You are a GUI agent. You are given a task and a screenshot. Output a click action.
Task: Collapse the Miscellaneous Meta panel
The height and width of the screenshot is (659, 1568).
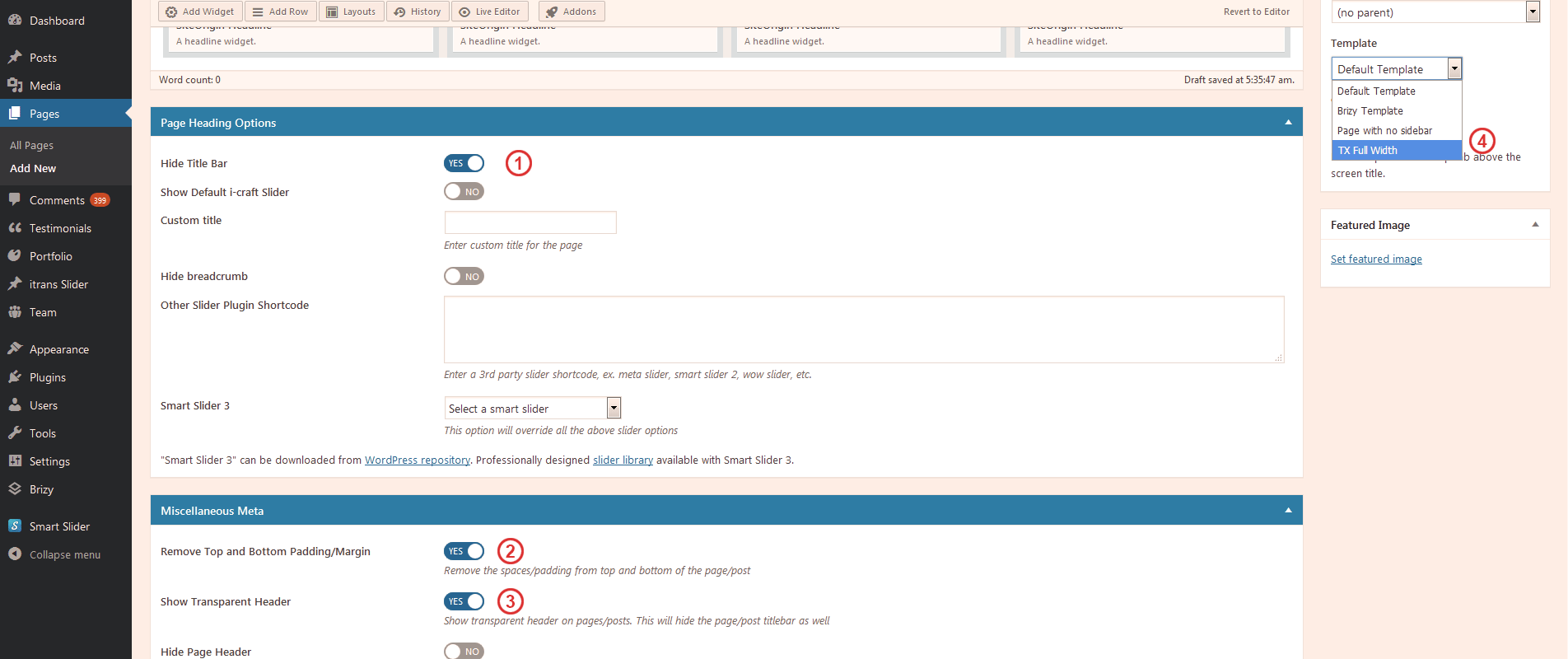pyautogui.click(x=1288, y=511)
